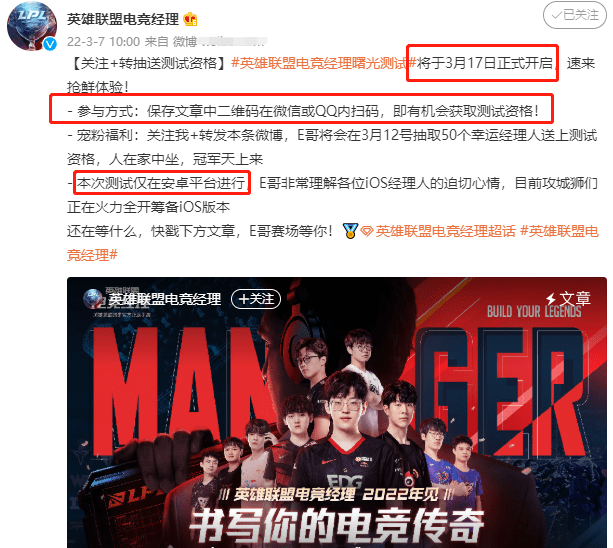
Task: Toggle the 已关注 follow button
Action: pyautogui.click(x=575, y=15)
